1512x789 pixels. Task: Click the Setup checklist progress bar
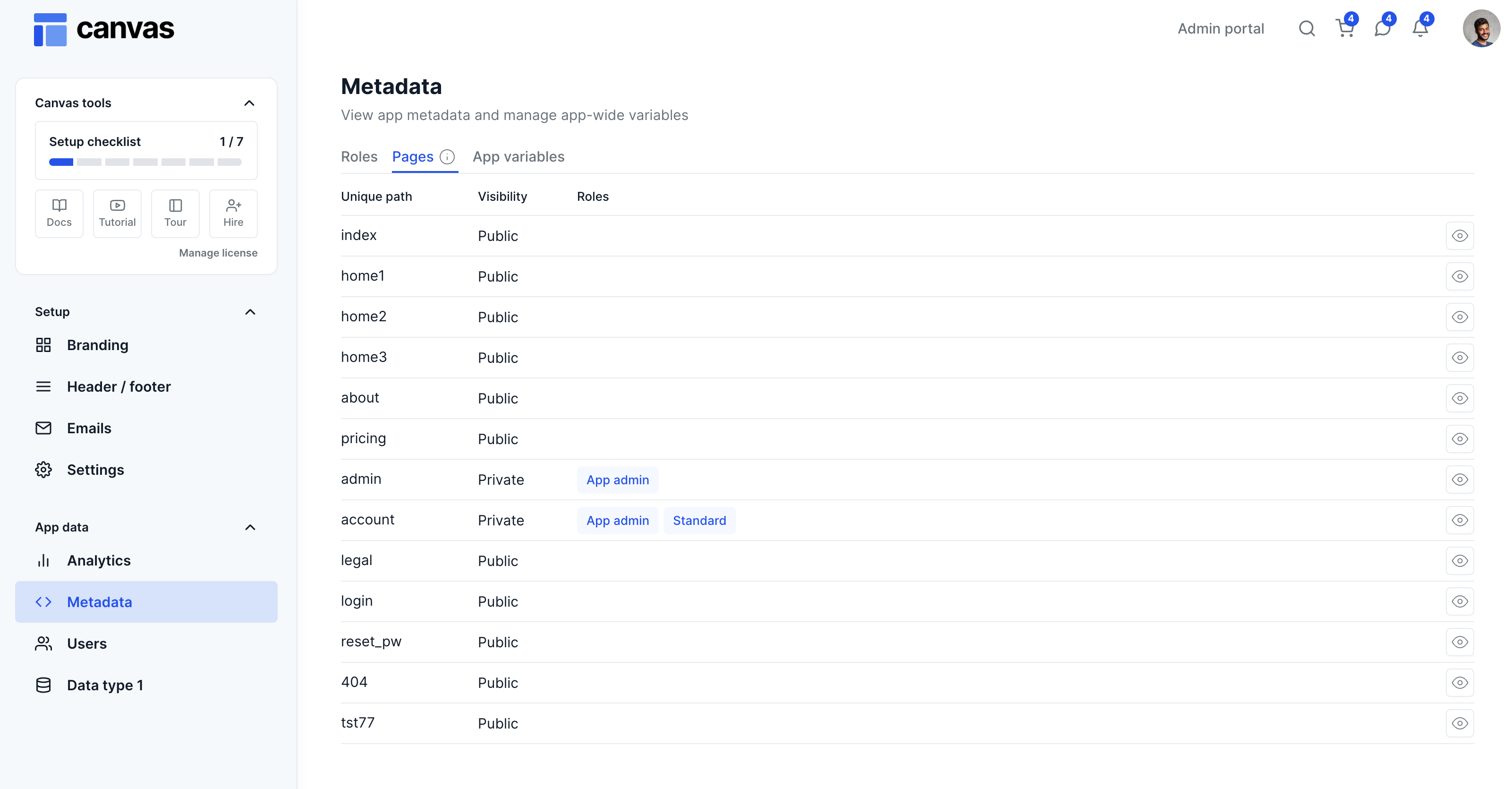(x=145, y=162)
